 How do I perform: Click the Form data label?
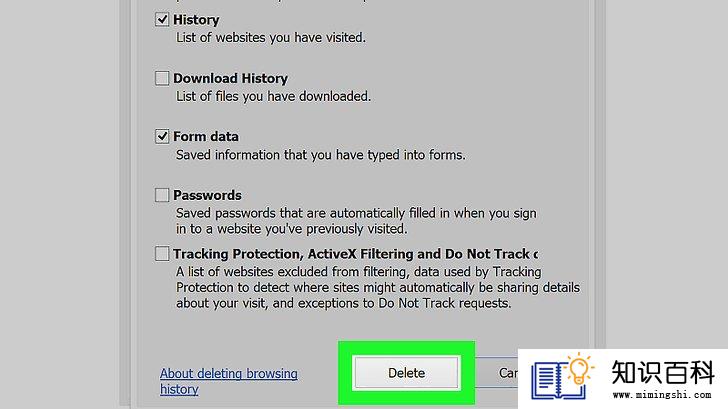click(x=206, y=136)
